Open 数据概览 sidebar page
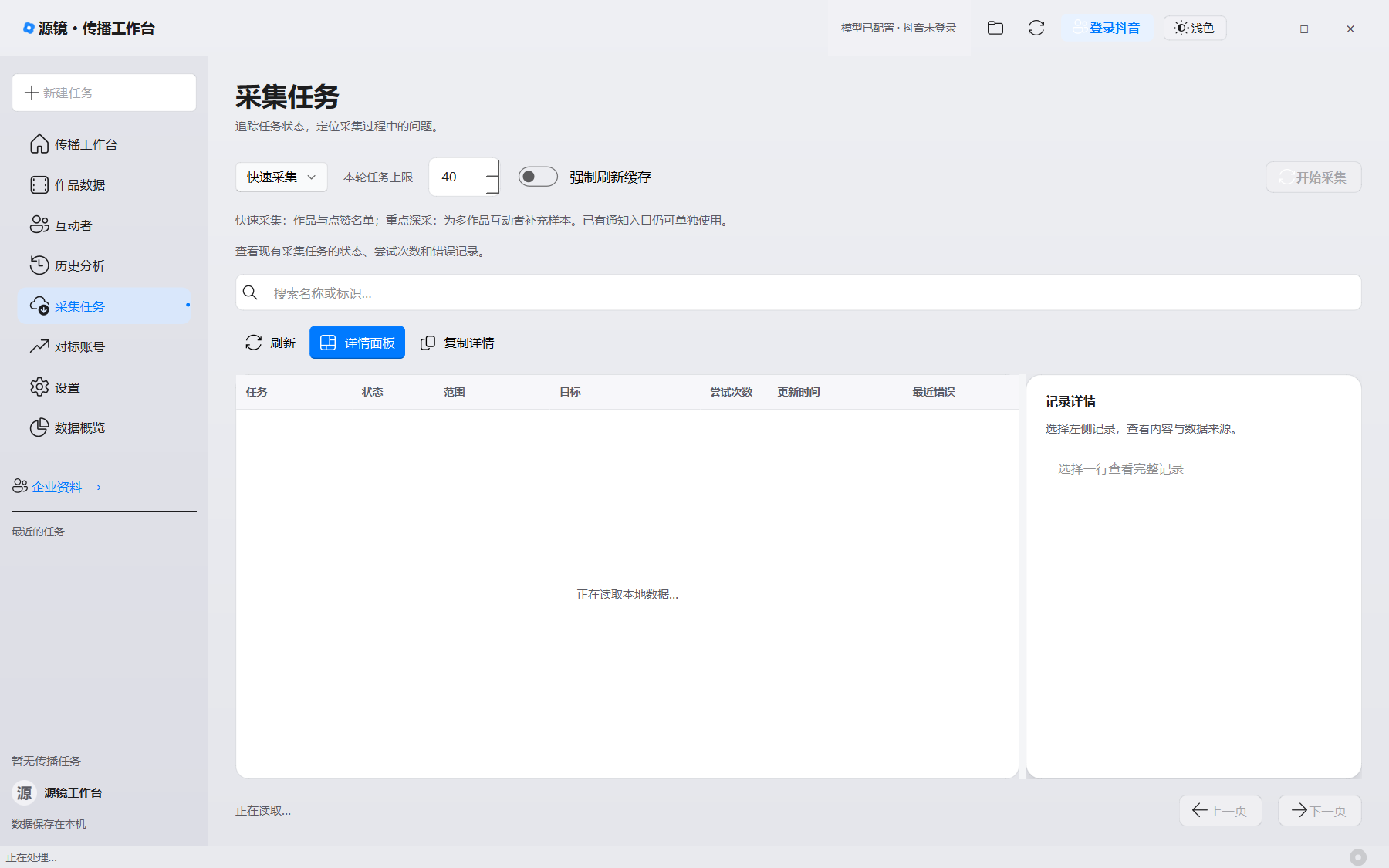The height and width of the screenshot is (868, 1389). pos(104,427)
